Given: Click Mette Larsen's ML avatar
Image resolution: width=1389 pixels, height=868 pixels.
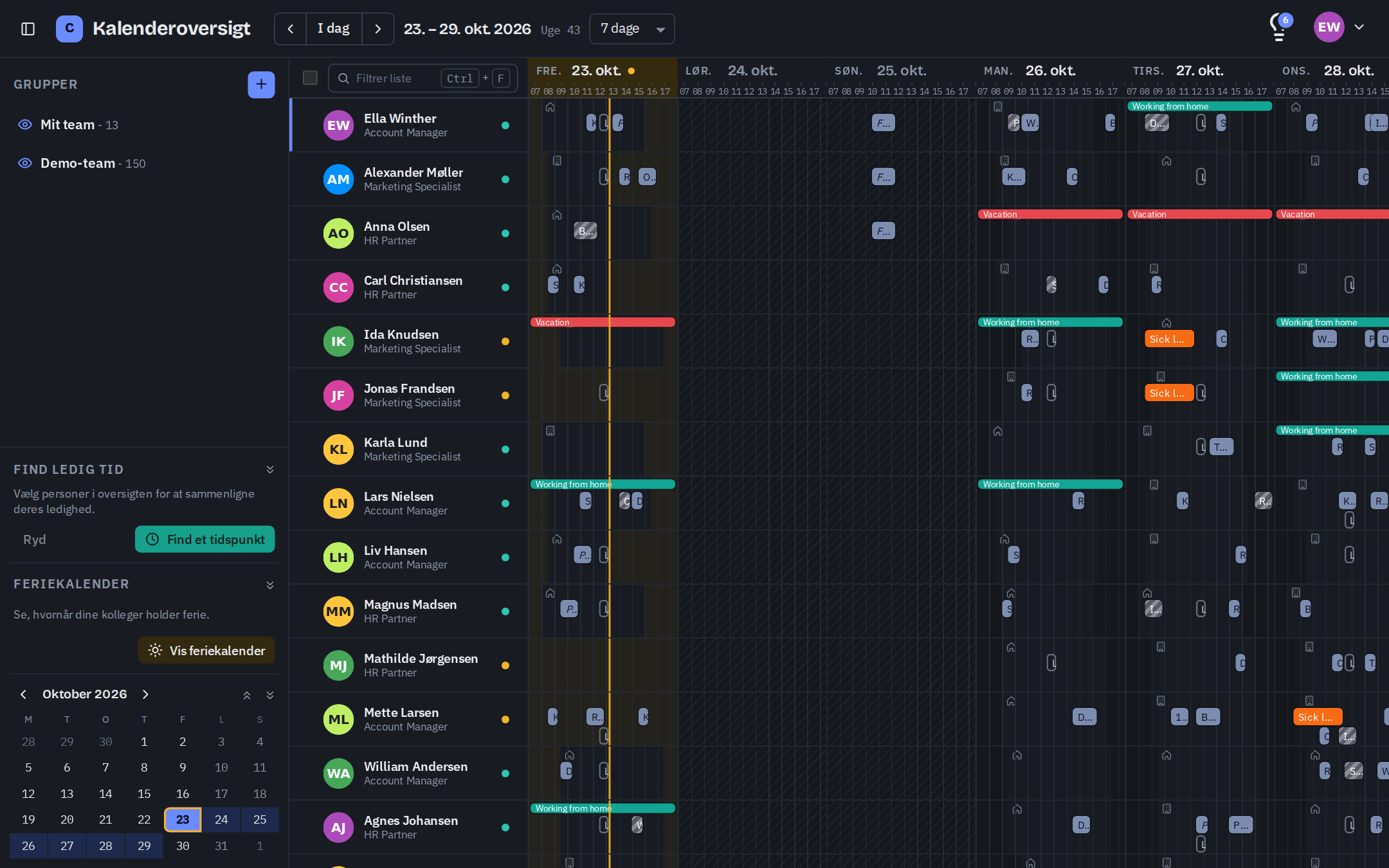Looking at the screenshot, I should (338, 719).
